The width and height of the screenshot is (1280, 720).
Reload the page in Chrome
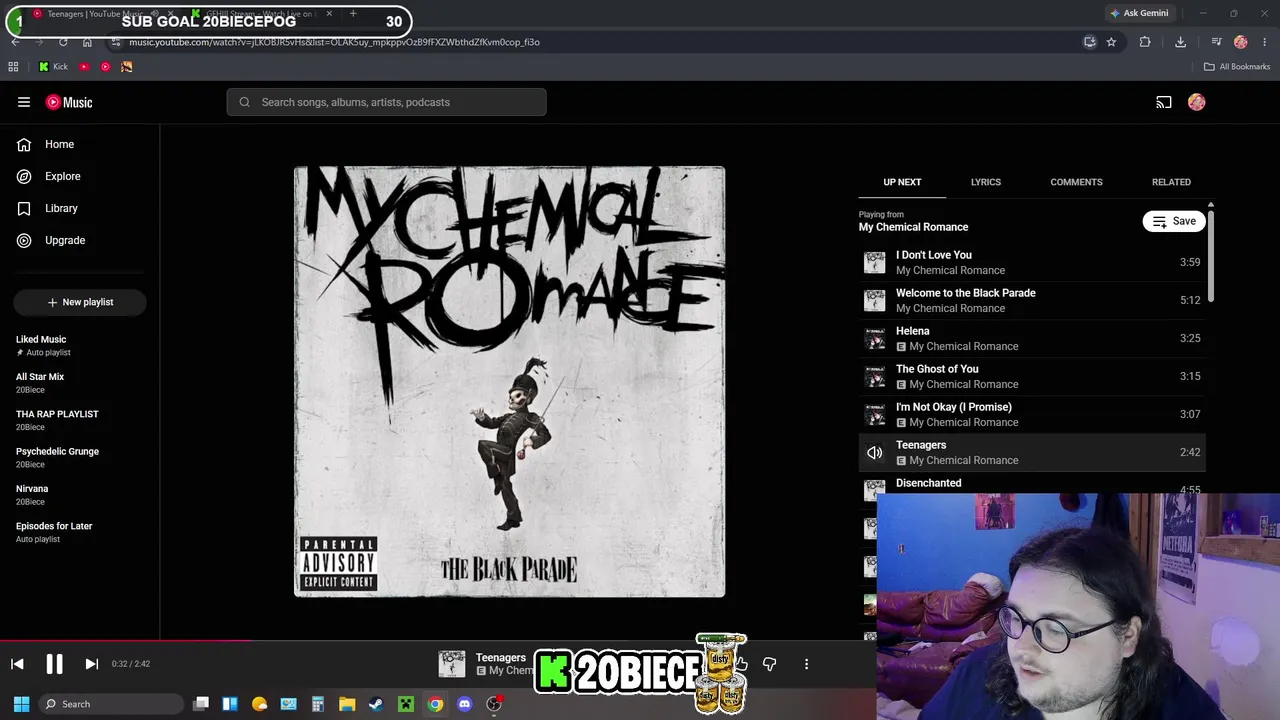tap(63, 42)
